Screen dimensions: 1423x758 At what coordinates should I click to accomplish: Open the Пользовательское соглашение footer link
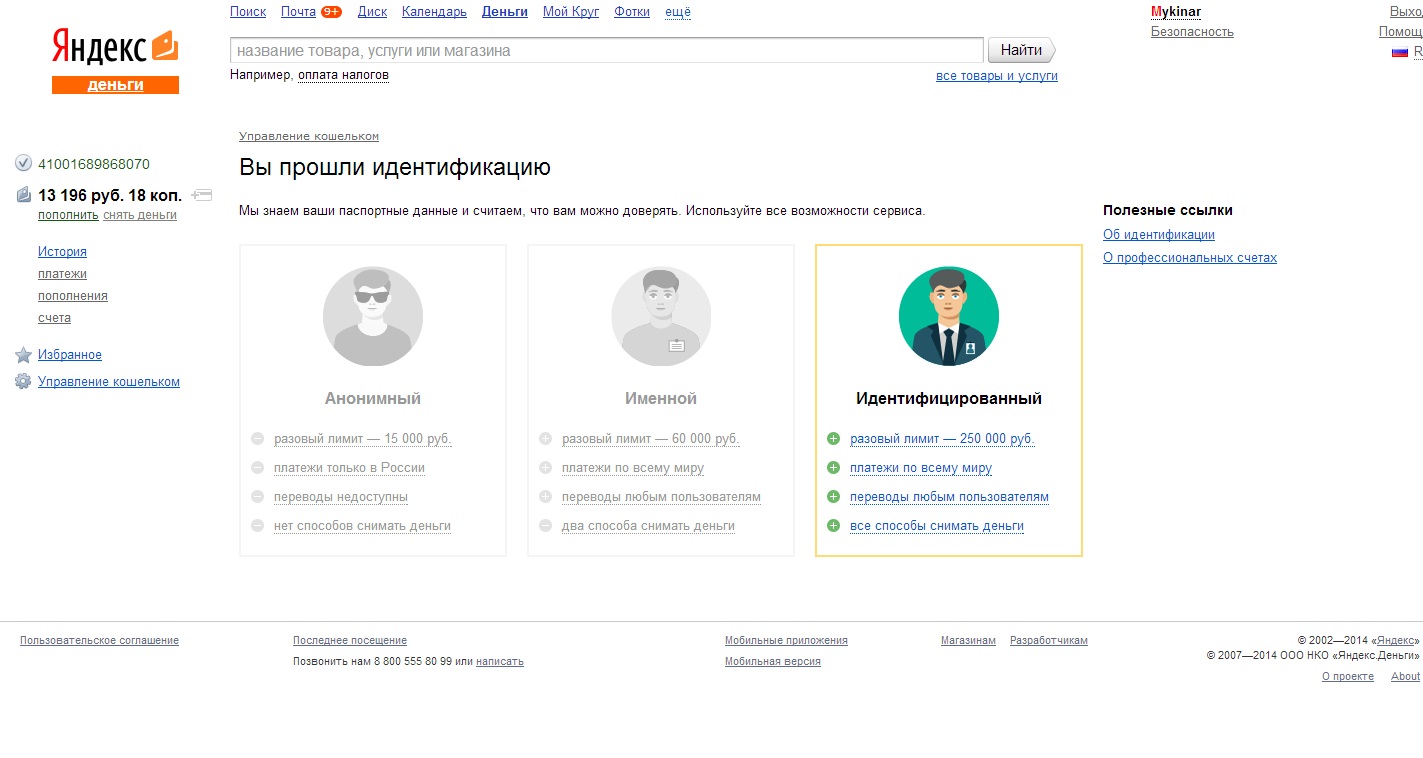point(99,641)
